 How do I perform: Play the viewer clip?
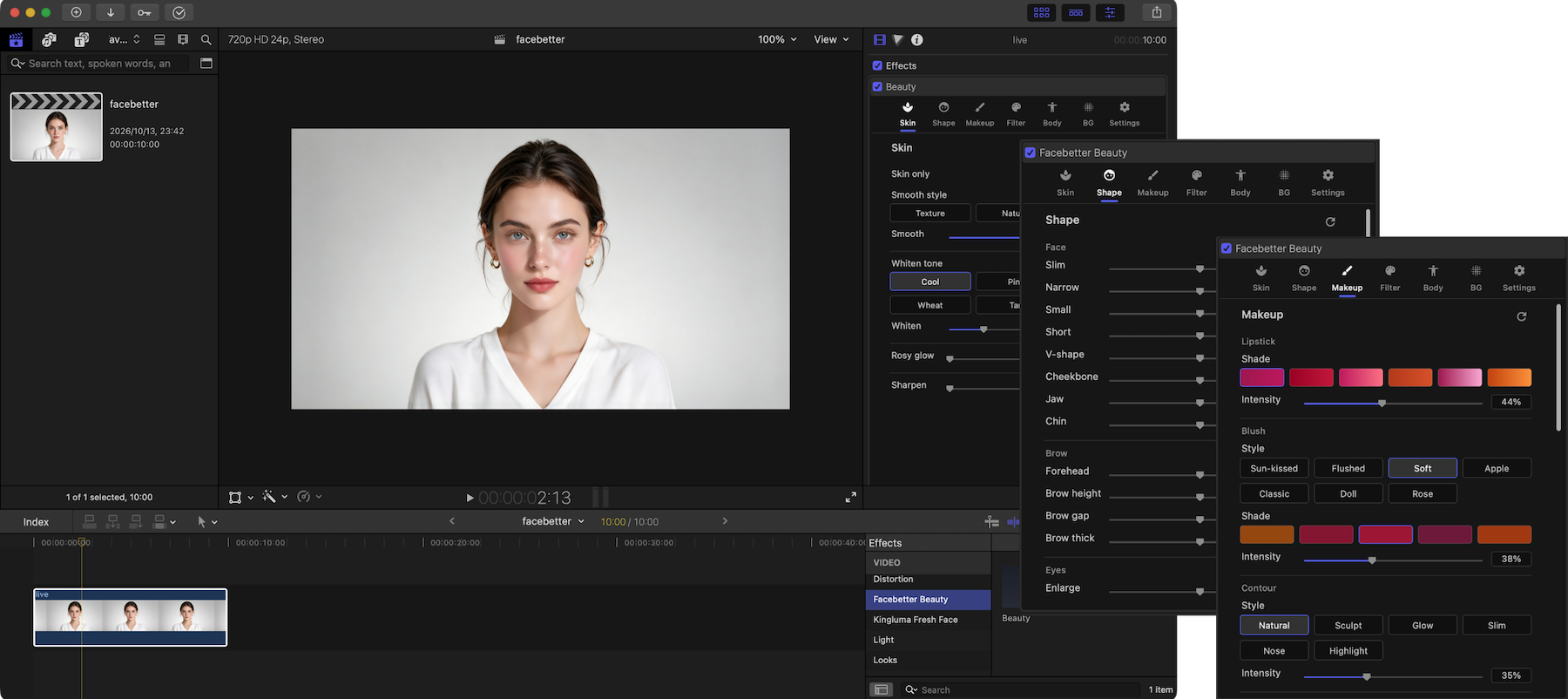coord(470,498)
